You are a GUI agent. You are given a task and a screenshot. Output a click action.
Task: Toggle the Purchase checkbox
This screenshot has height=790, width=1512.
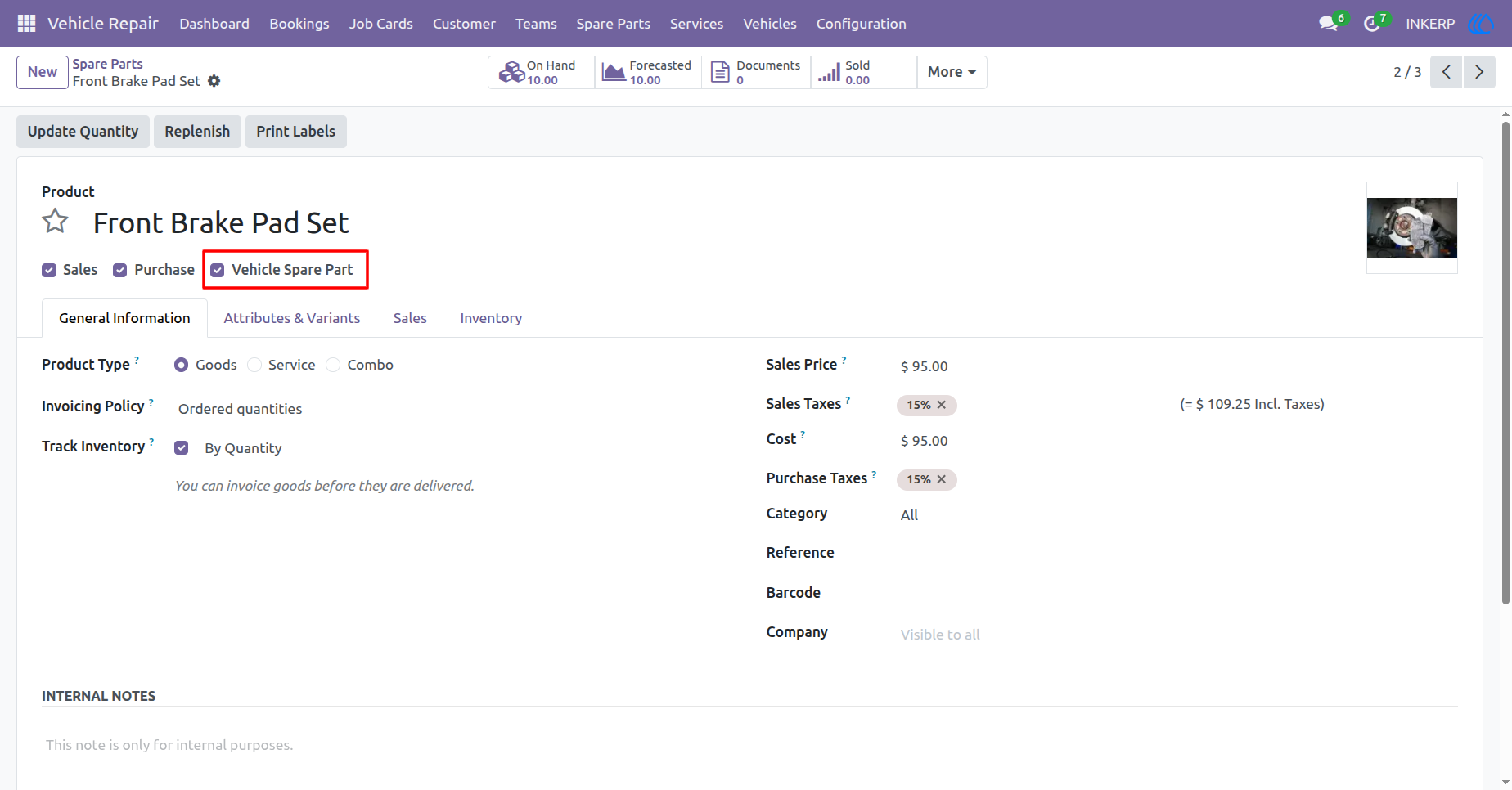click(x=120, y=270)
